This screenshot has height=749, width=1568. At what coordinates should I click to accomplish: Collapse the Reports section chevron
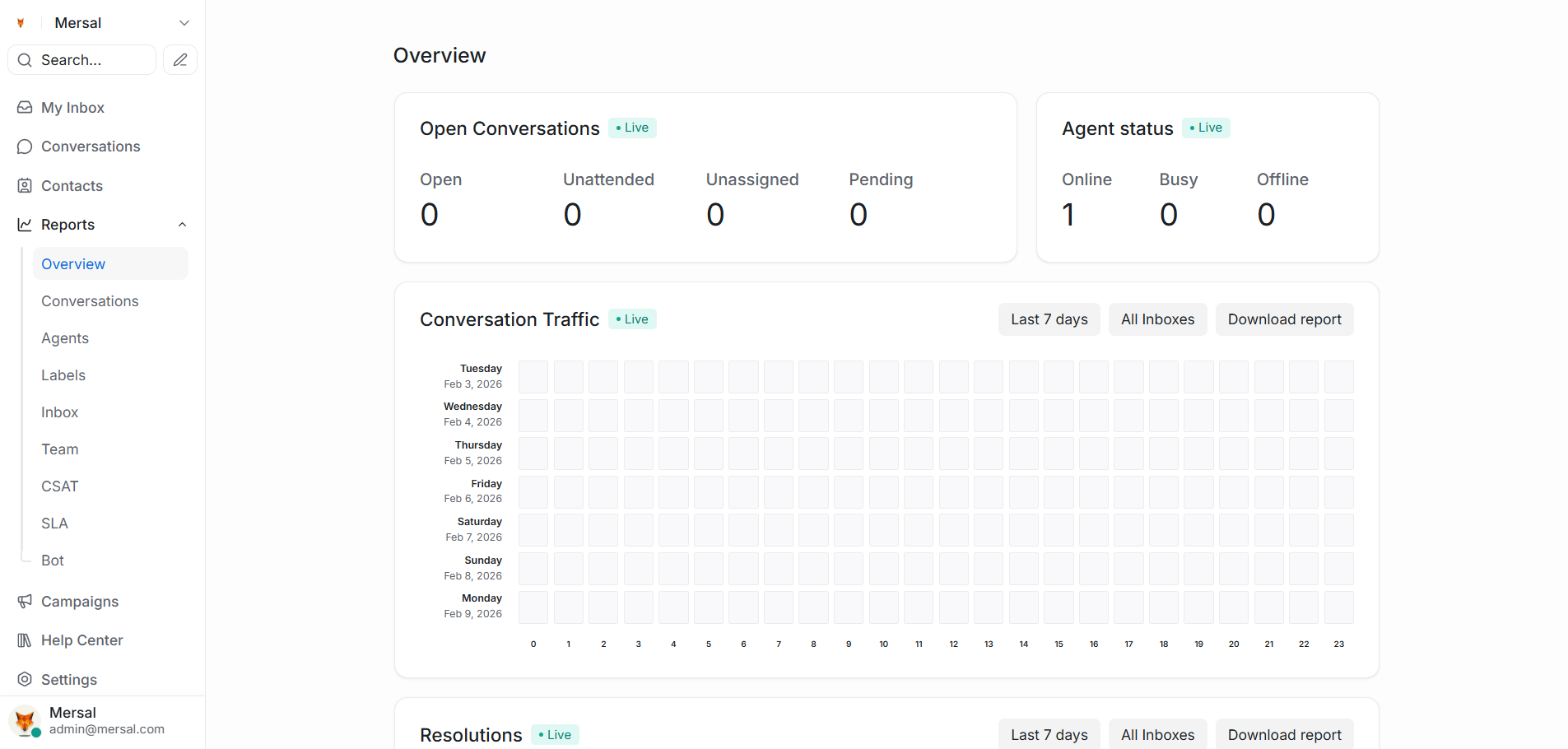(181, 224)
